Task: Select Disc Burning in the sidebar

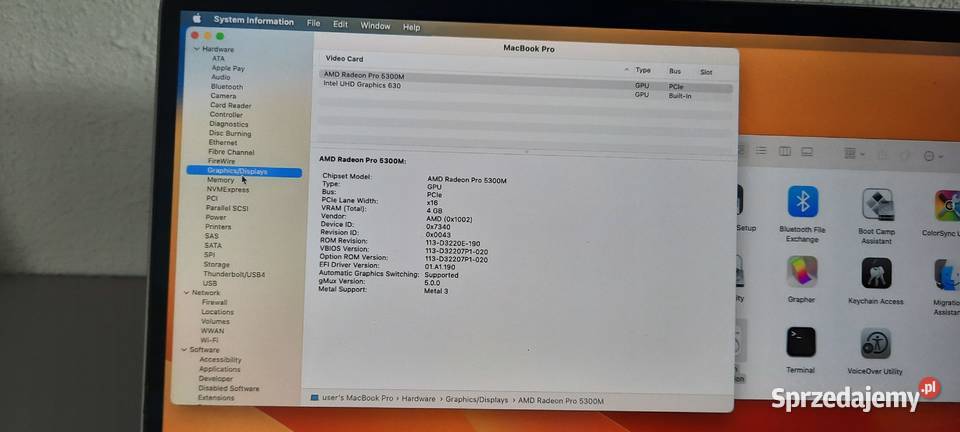Action: [230, 133]
